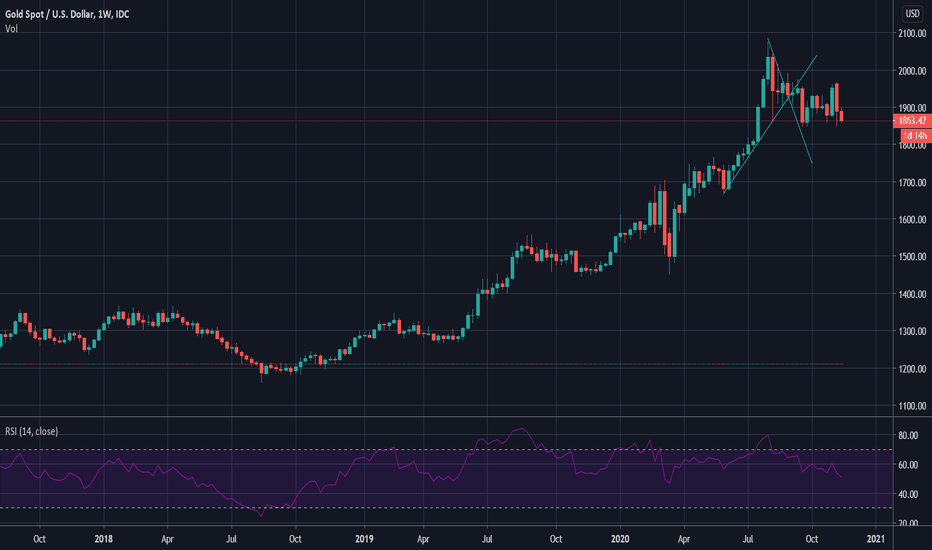Click the 1500.00 price axis label

coord(912,257)
